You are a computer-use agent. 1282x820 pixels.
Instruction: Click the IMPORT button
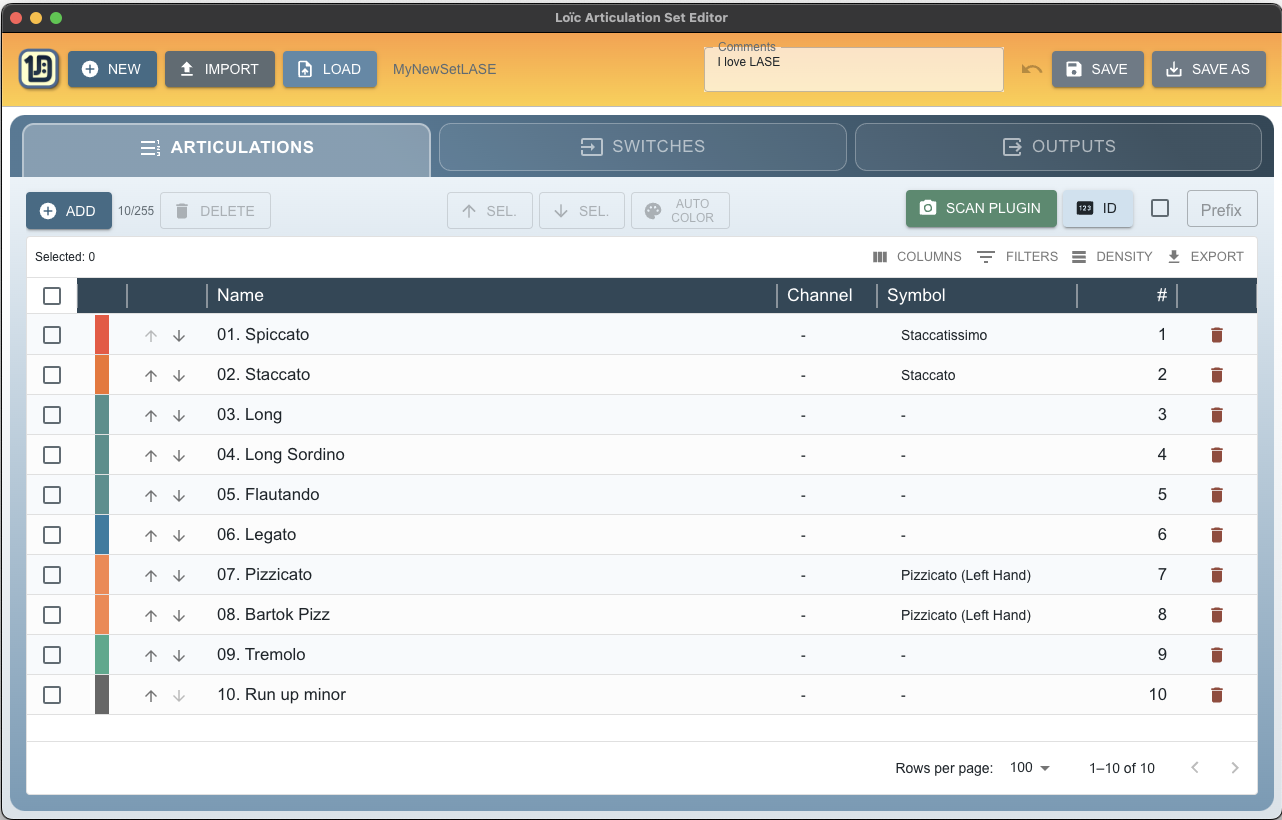pos(220,69)
